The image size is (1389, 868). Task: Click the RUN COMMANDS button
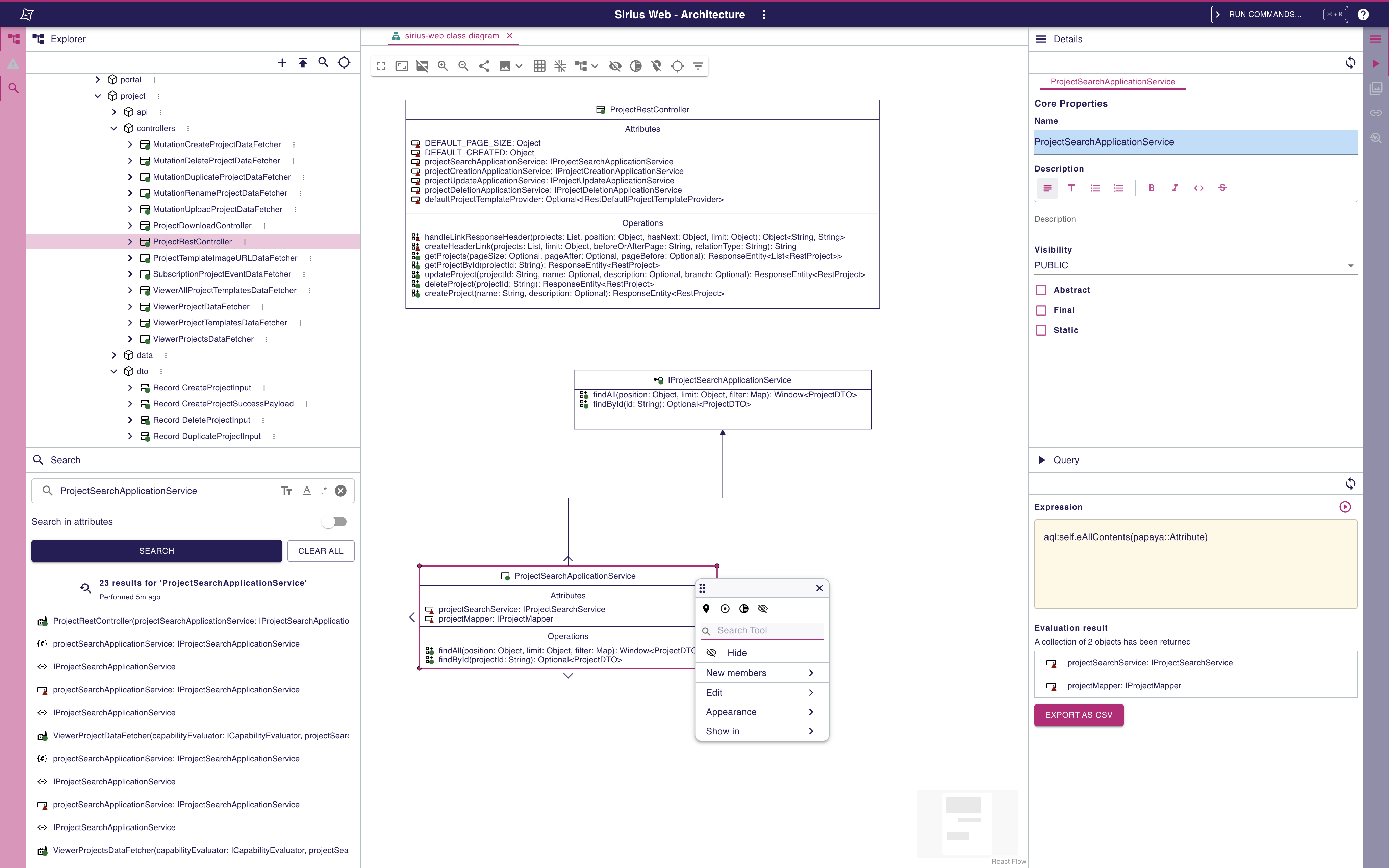click(1279, 15)
